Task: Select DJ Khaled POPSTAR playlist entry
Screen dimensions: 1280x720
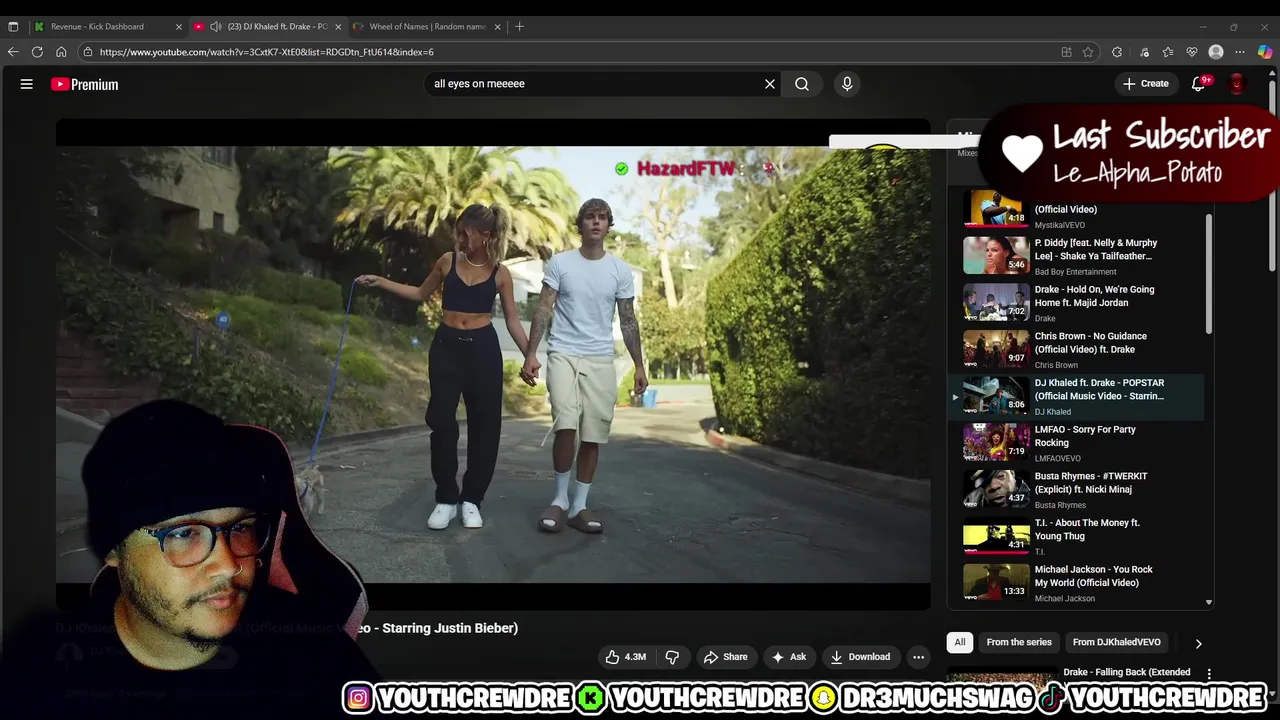Action: (x=1076, y=396)
